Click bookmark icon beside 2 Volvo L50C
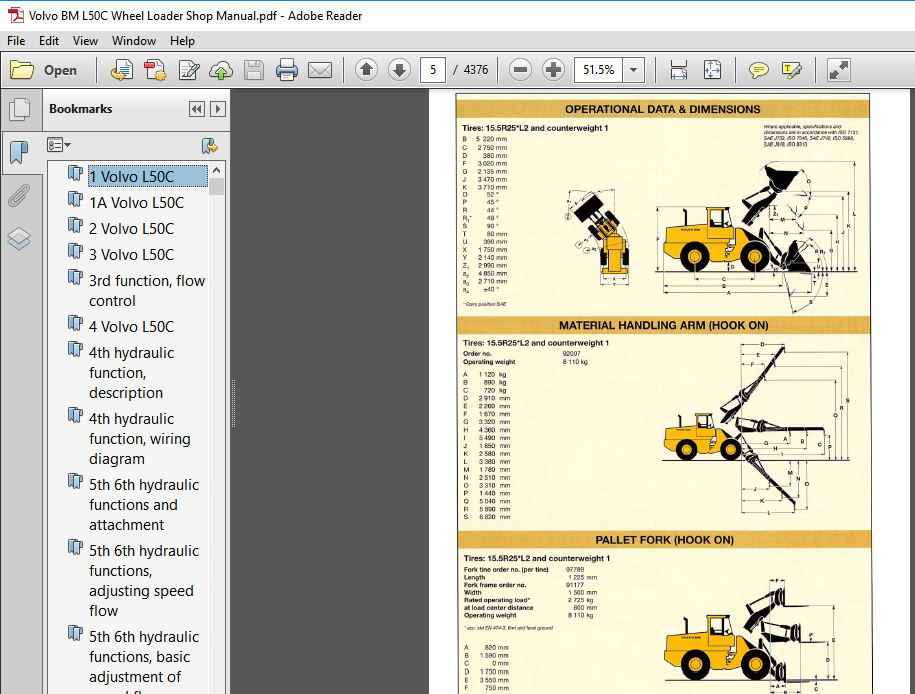This screenshot has height=694, width=915. coord(75,226)
